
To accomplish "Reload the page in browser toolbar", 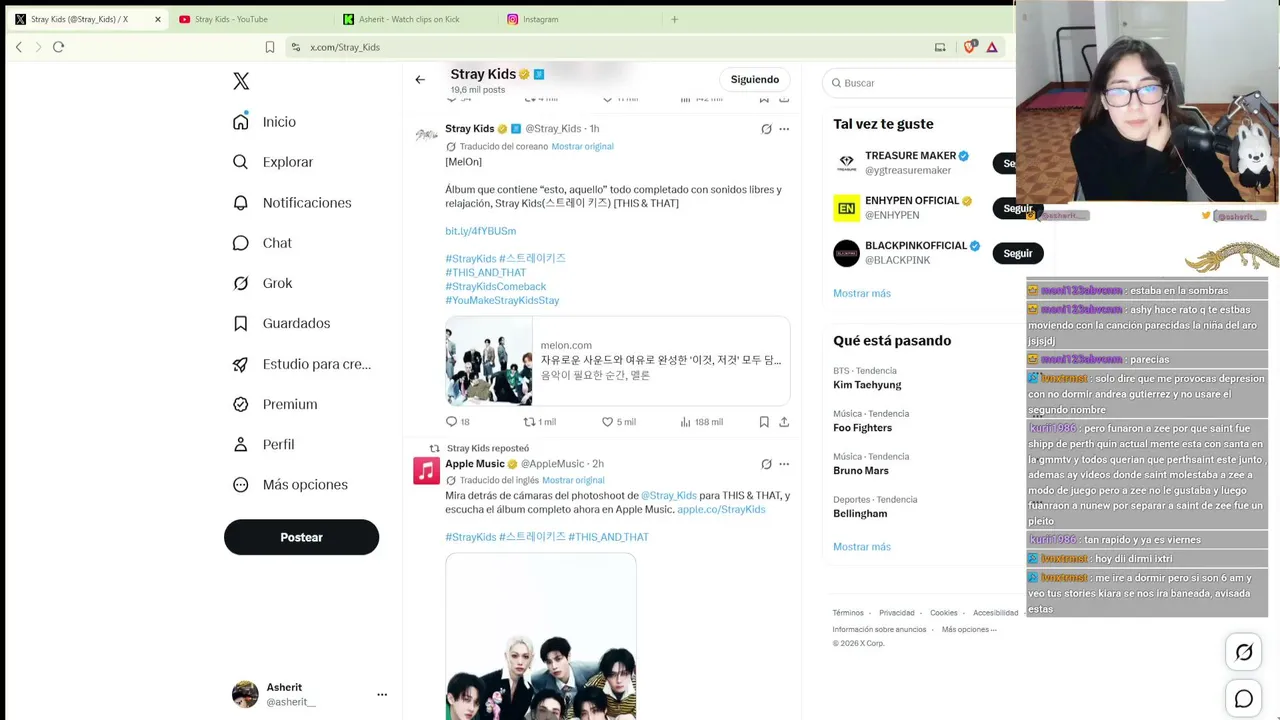I will [58, 47].
